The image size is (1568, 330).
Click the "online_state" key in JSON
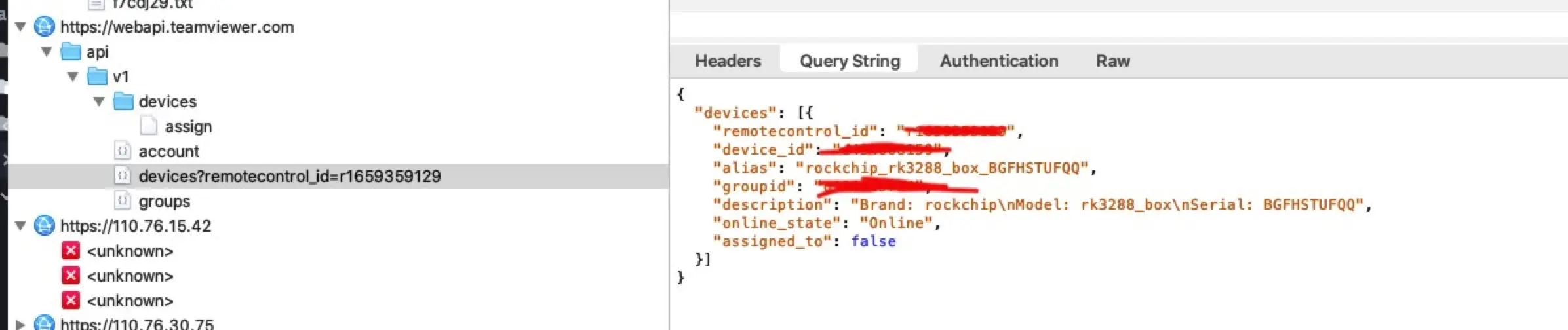click(777, 223)
